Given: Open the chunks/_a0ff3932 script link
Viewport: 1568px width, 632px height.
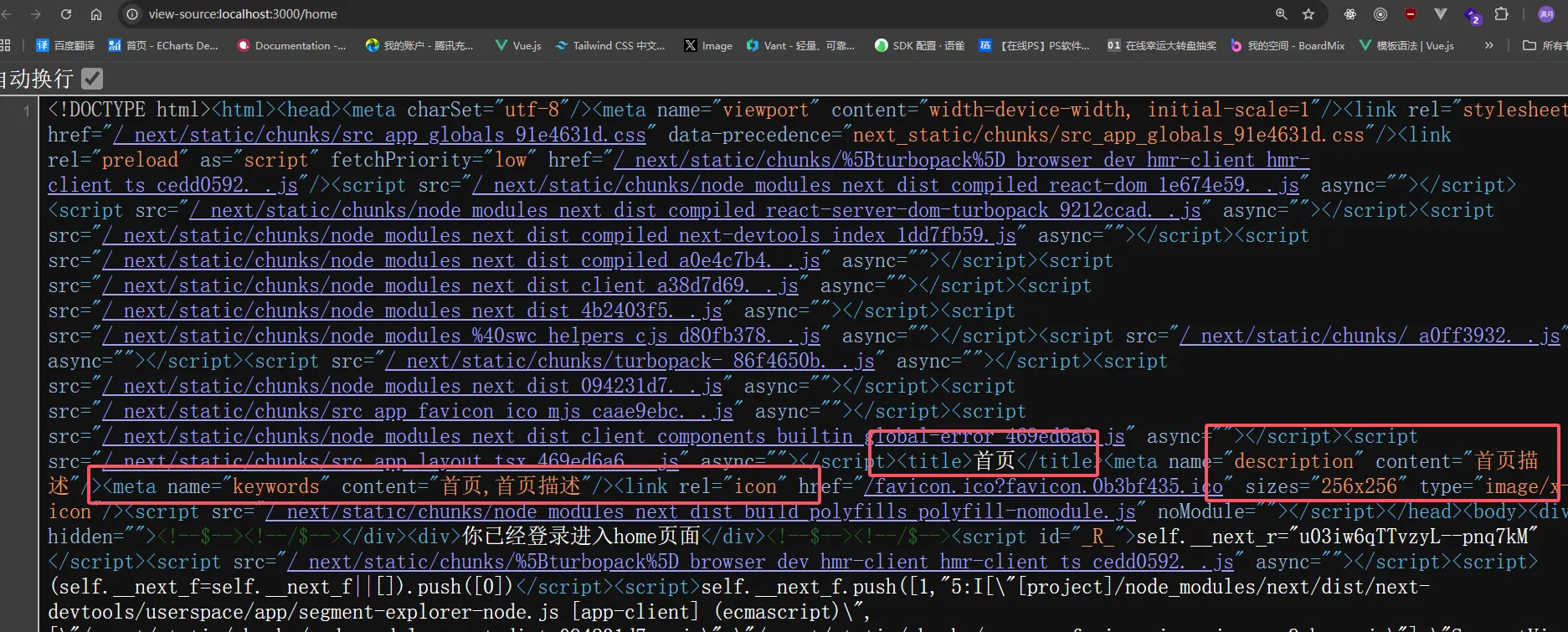Looking at the screenshot, I should (1370, 336).
